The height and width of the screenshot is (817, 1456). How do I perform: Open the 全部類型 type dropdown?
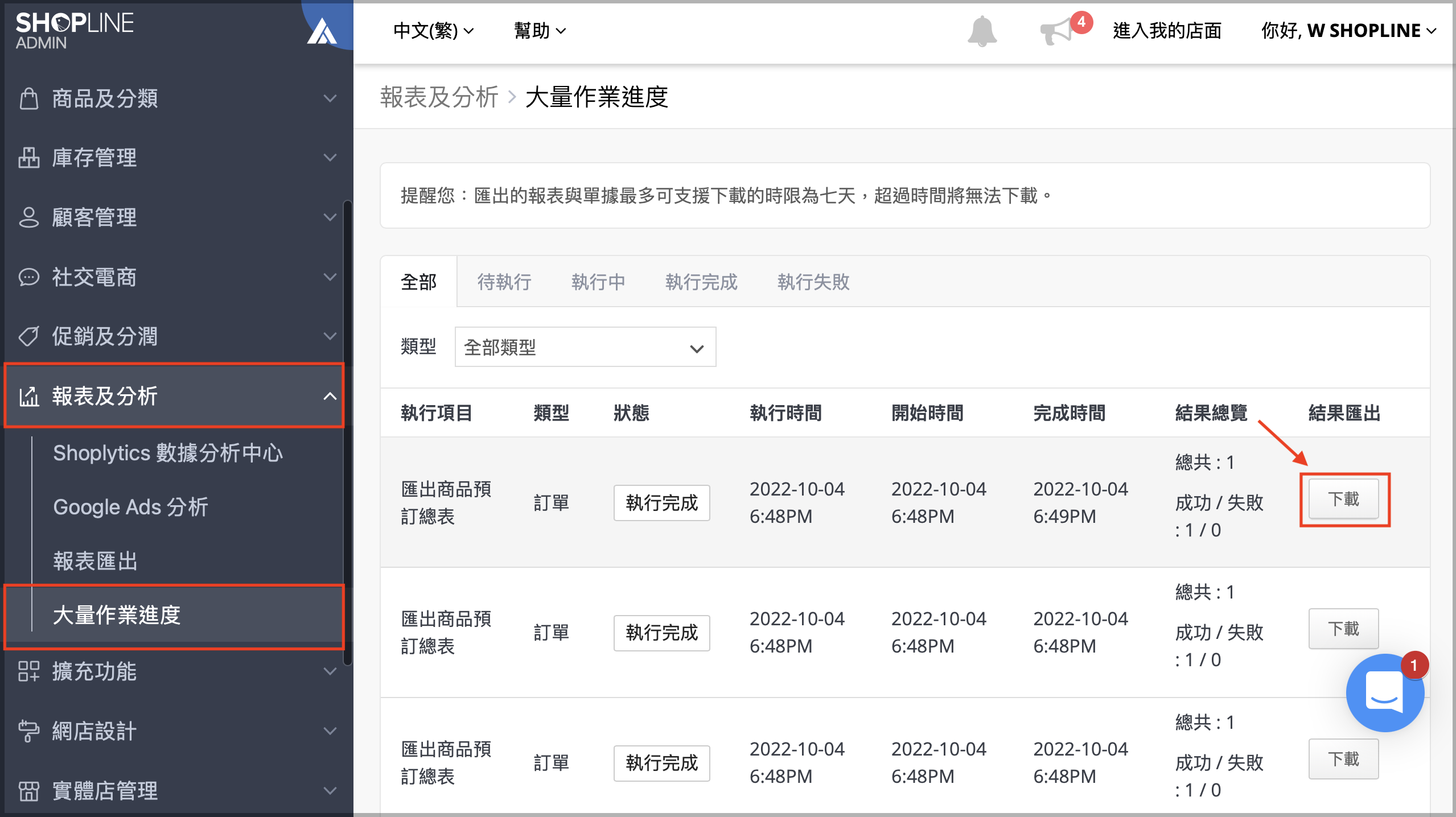click(x=585, y=347)
